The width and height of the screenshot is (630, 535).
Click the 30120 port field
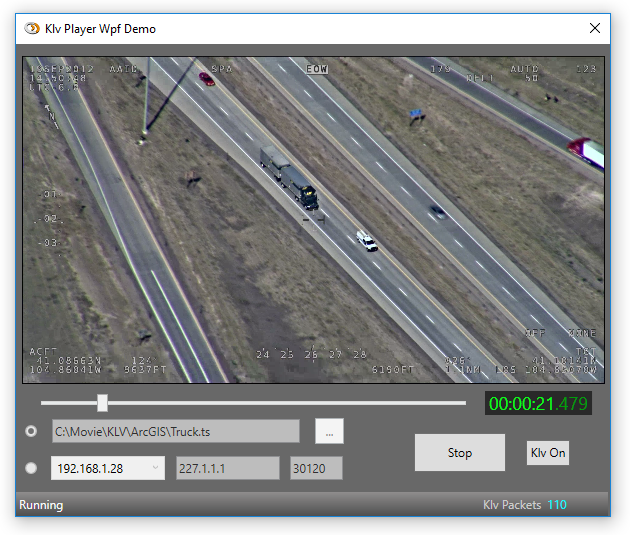click(315, 468)
